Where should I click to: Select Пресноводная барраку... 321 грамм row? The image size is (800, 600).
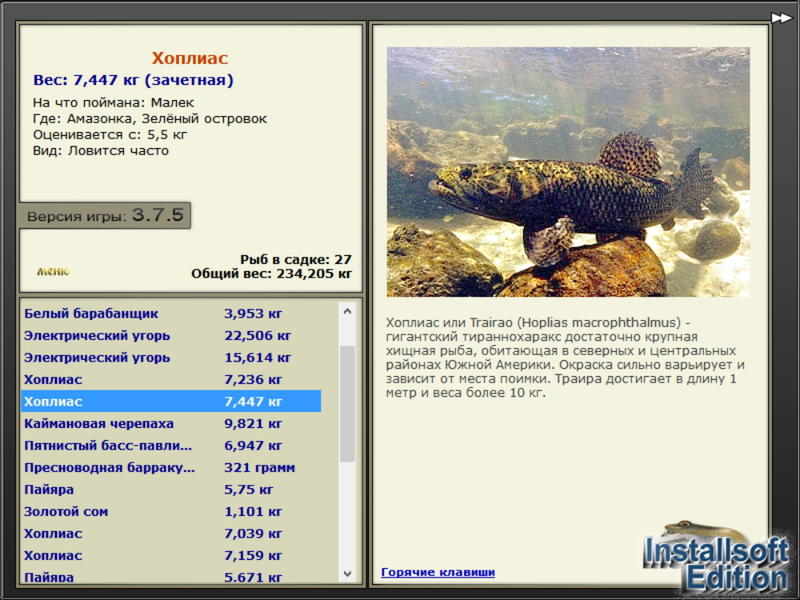tap(171, 467)
